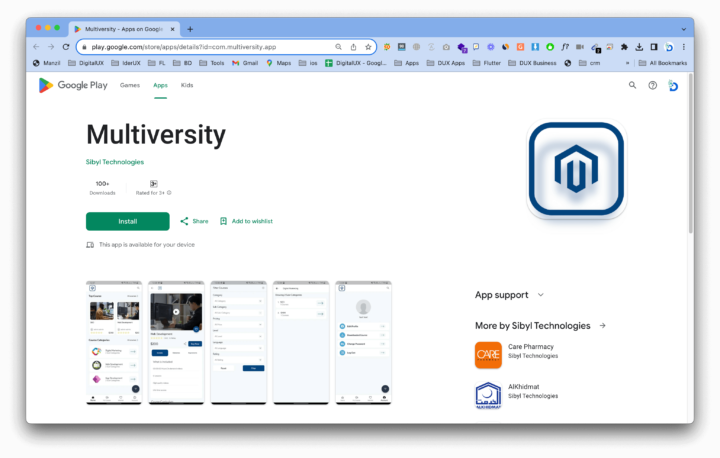Open the All Bookmarks folder
Viewport: 720px width, 458px height.
(663, 63)
